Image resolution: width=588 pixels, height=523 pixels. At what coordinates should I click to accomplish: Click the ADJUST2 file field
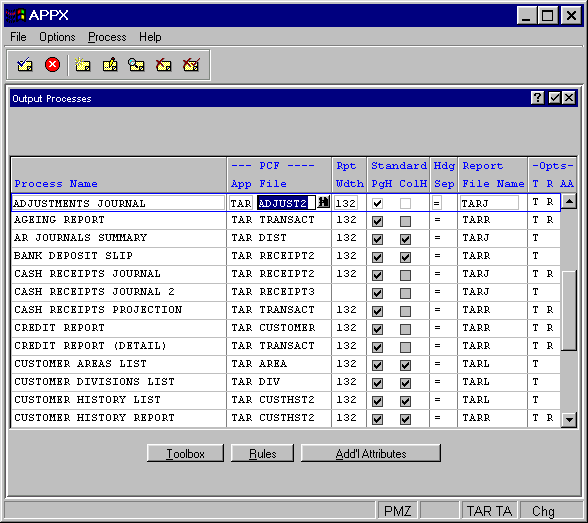(286, 203)
